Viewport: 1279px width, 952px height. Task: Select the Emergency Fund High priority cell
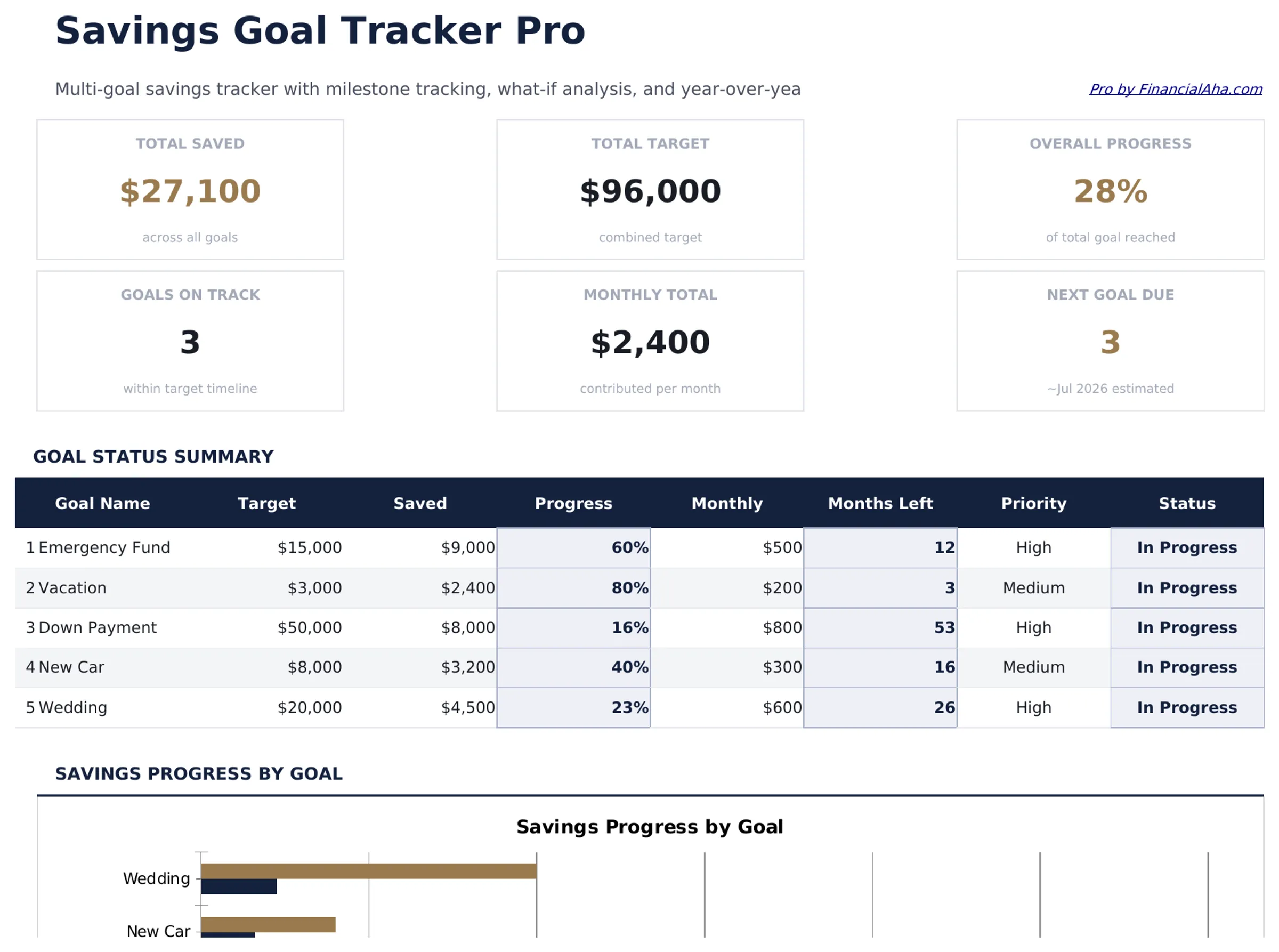tap(1033, 547)
